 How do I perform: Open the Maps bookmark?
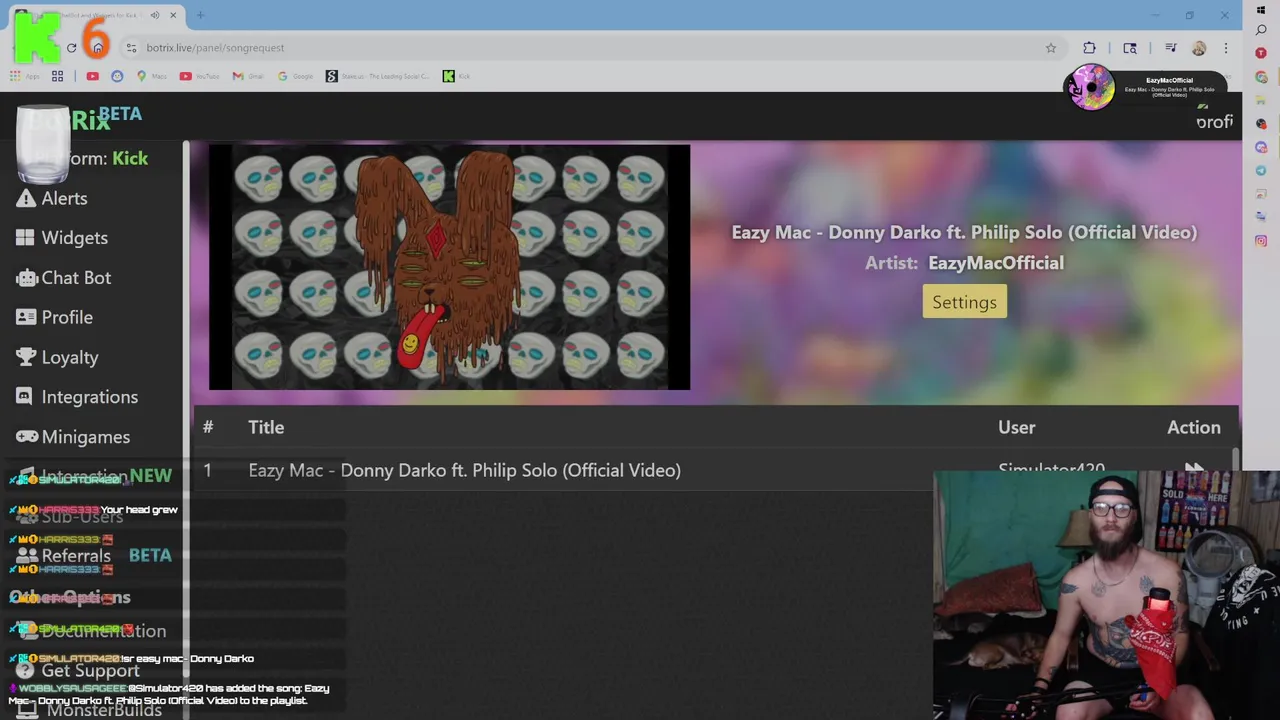(x=151, y=76)
